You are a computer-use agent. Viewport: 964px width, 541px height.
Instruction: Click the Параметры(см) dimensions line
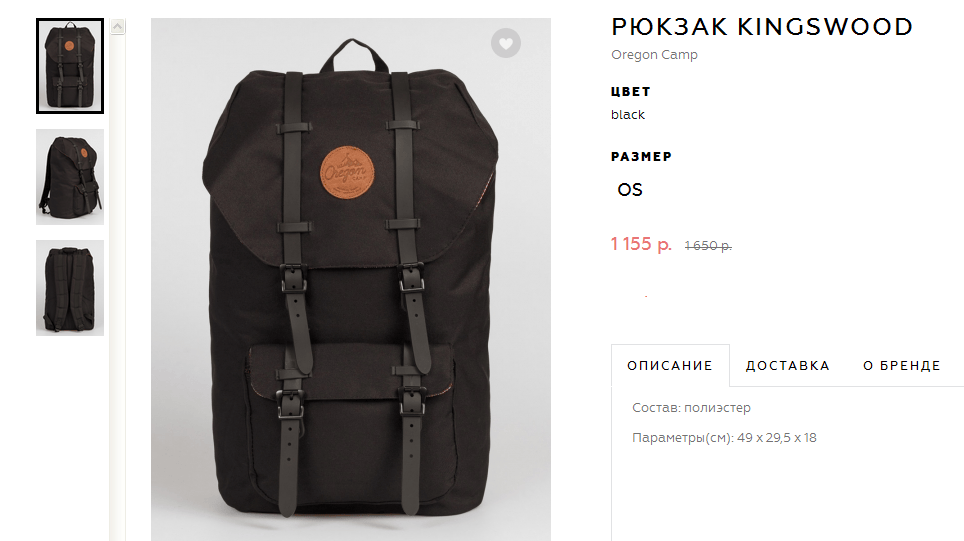(724, 438)
